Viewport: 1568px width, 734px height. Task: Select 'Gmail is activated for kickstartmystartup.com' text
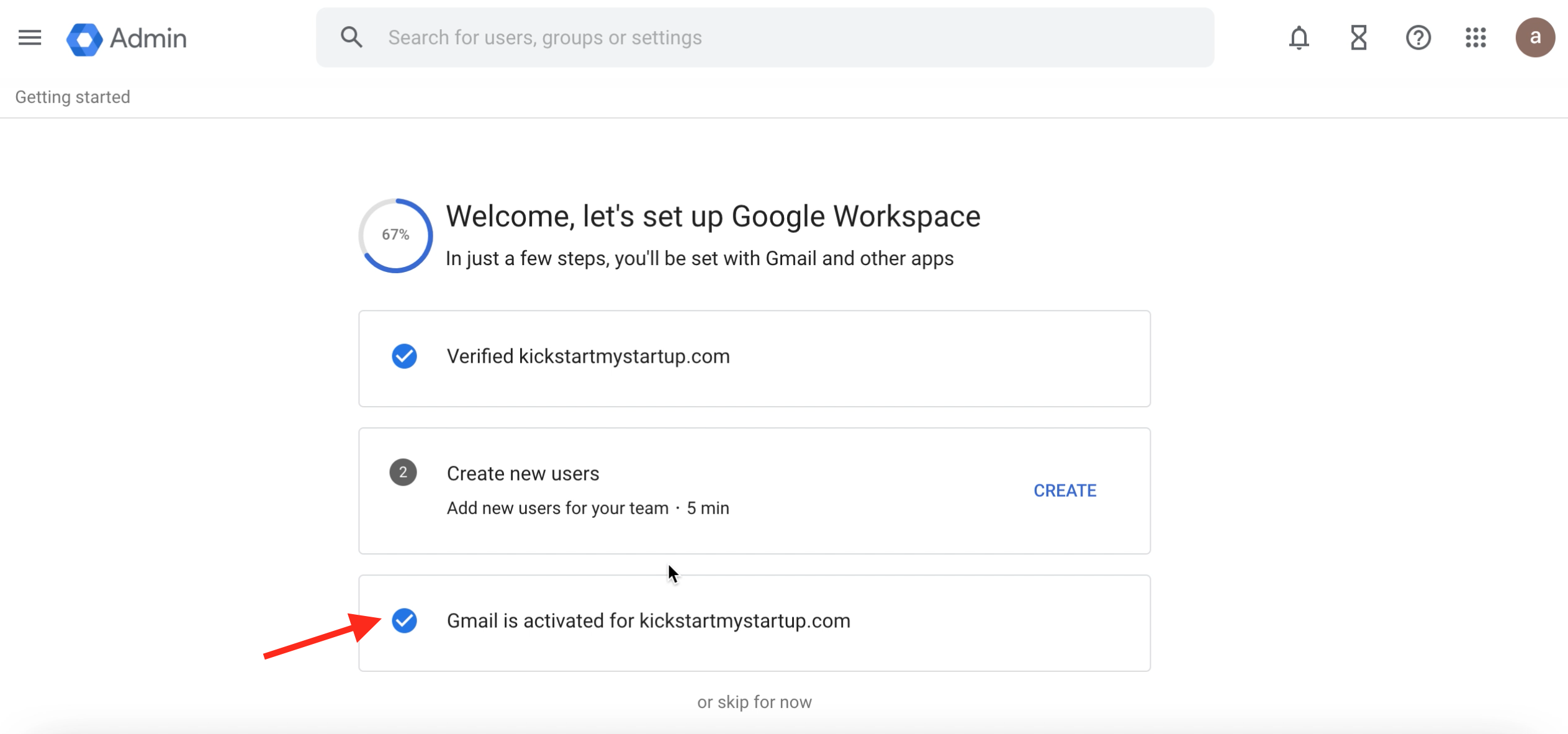(648, 621)
